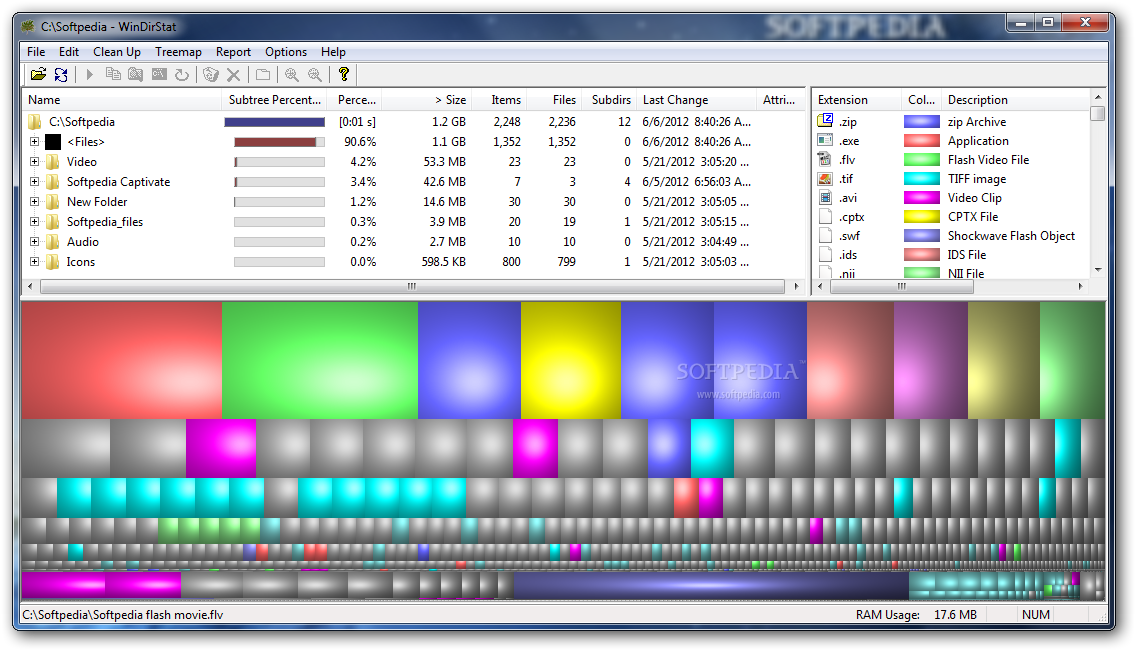Select the large yellow treemap block
The width and height of the screenshot is (1136, 651).
coord(570,360)
